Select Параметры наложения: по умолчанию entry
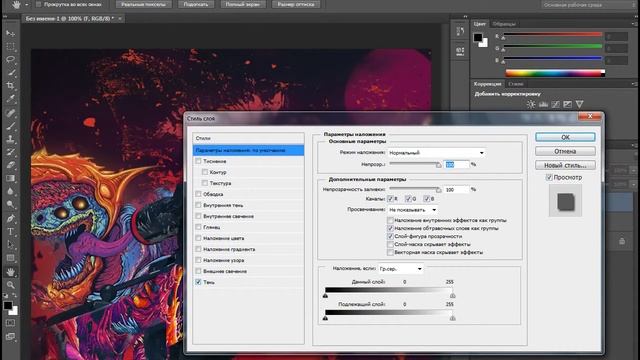640x360 pixels. click(249, 150)
